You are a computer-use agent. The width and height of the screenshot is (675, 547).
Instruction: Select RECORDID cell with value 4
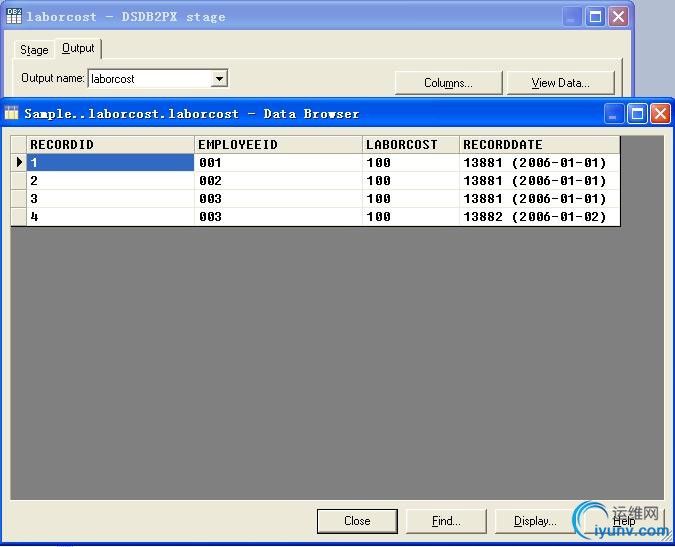point(110,216)
